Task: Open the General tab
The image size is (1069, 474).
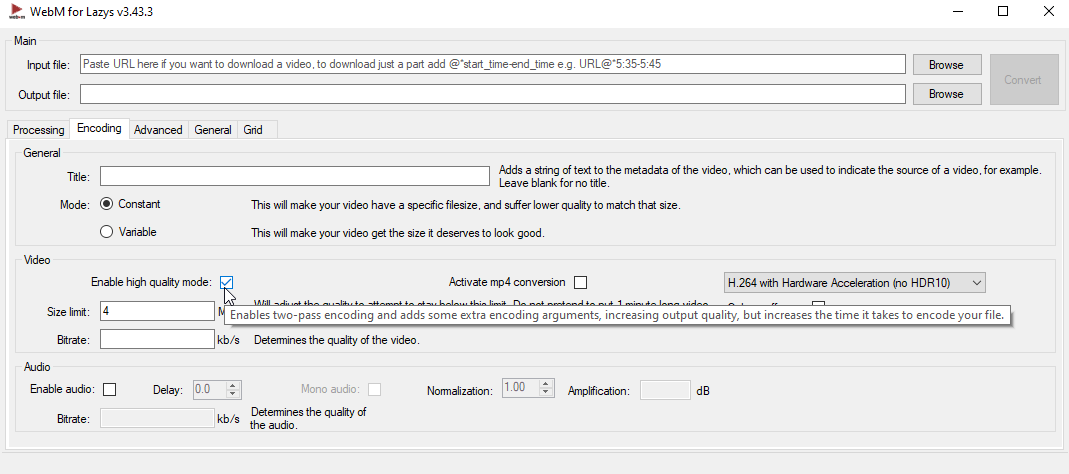Action: [213, 130]
